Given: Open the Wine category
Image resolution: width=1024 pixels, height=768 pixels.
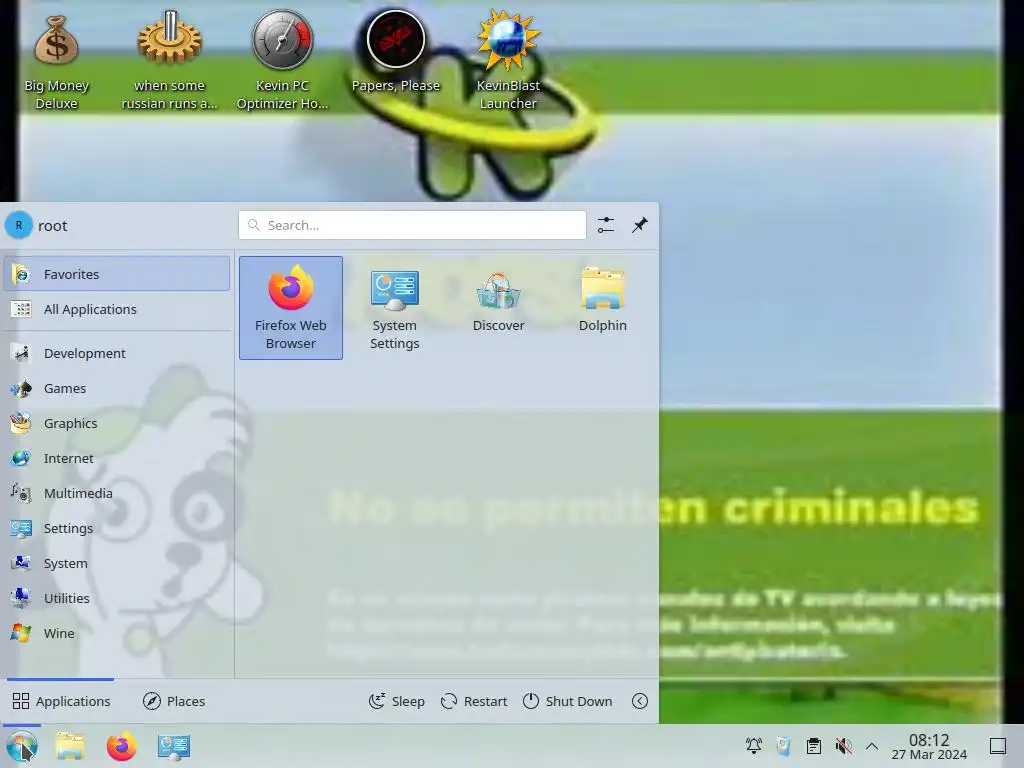Looking at the screenshot, I should (117, 633).
